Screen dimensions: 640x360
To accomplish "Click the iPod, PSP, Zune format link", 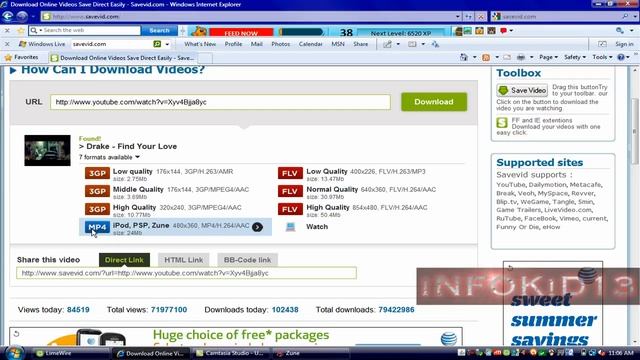I will coord(141,225).
